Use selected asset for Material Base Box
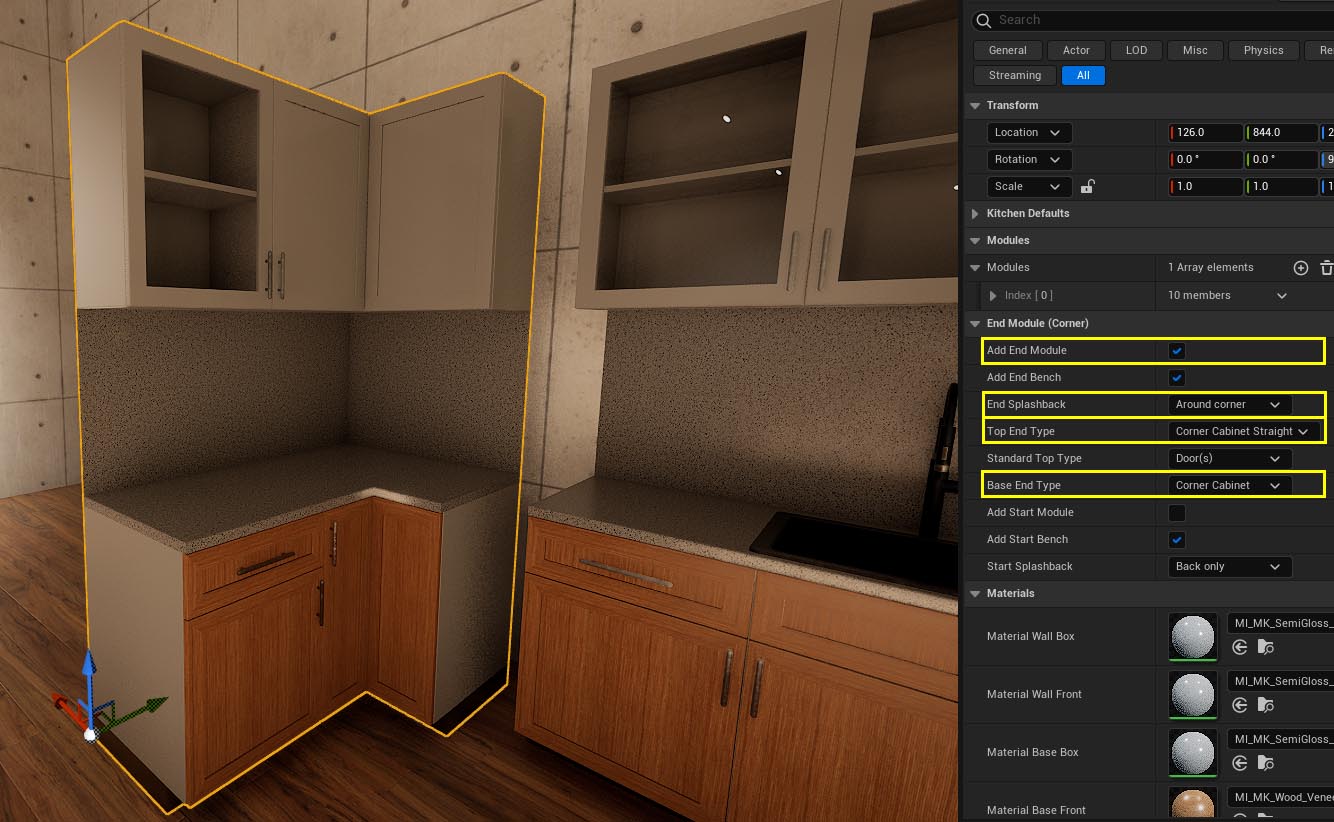The image size is (1334, 822). 1240,763
